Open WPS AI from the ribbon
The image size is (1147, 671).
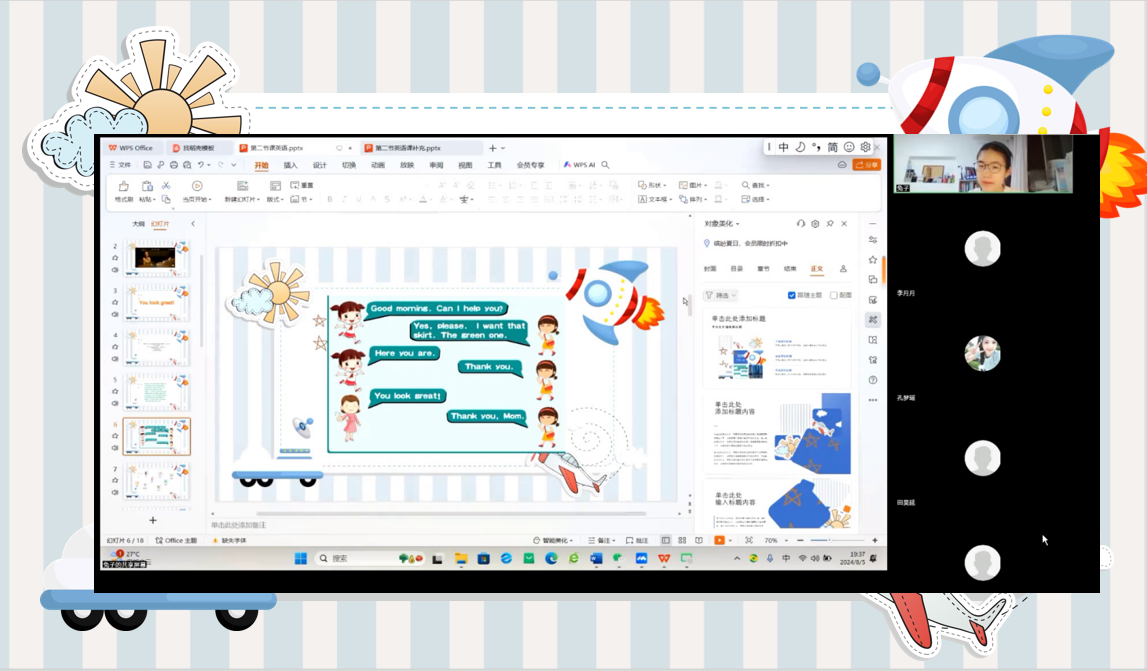pos(579,165)
